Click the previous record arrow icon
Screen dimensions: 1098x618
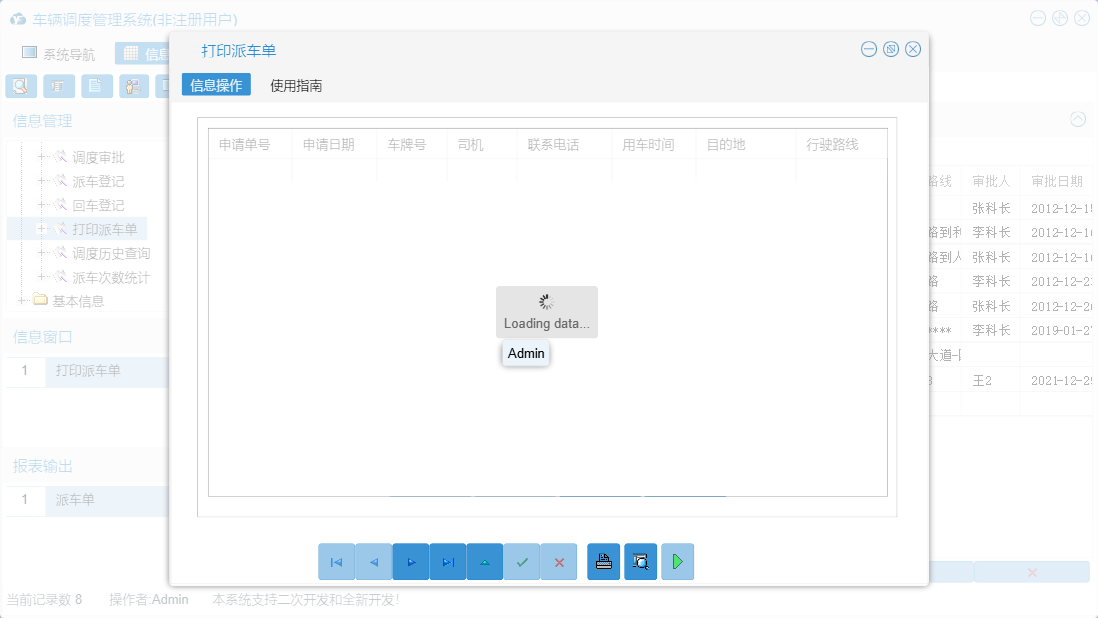point(373,561)
